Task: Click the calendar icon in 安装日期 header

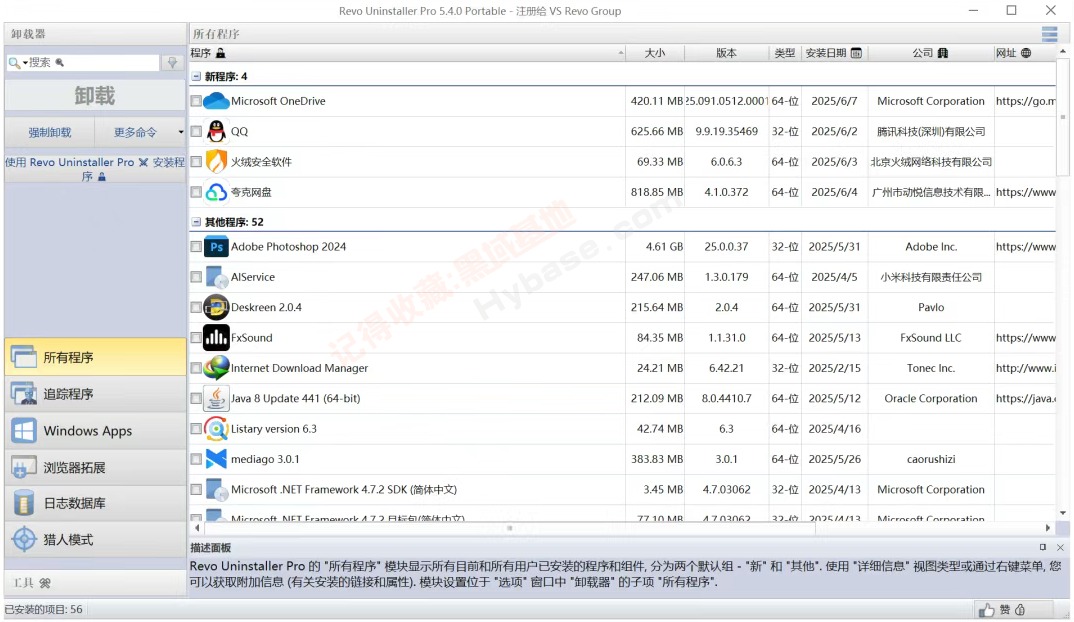Action: [856, 53]
